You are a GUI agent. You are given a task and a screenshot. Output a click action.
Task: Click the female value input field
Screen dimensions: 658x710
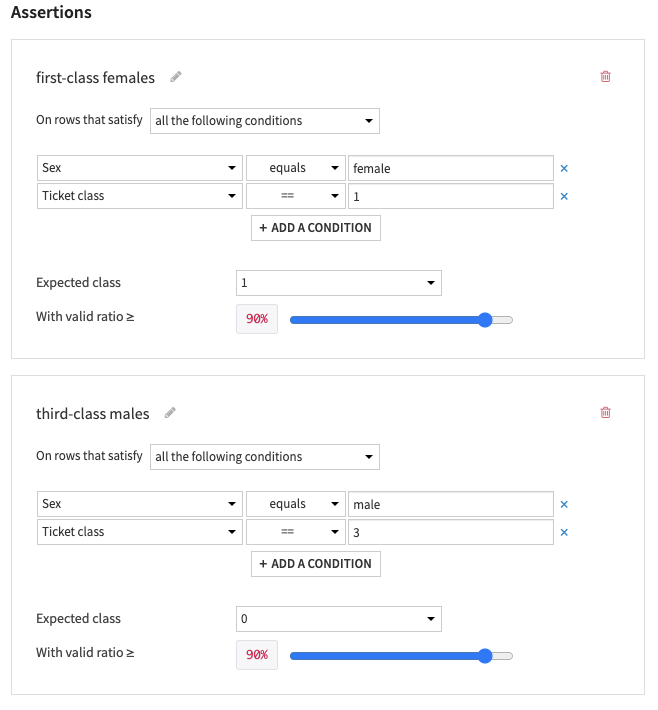point(450,168)
